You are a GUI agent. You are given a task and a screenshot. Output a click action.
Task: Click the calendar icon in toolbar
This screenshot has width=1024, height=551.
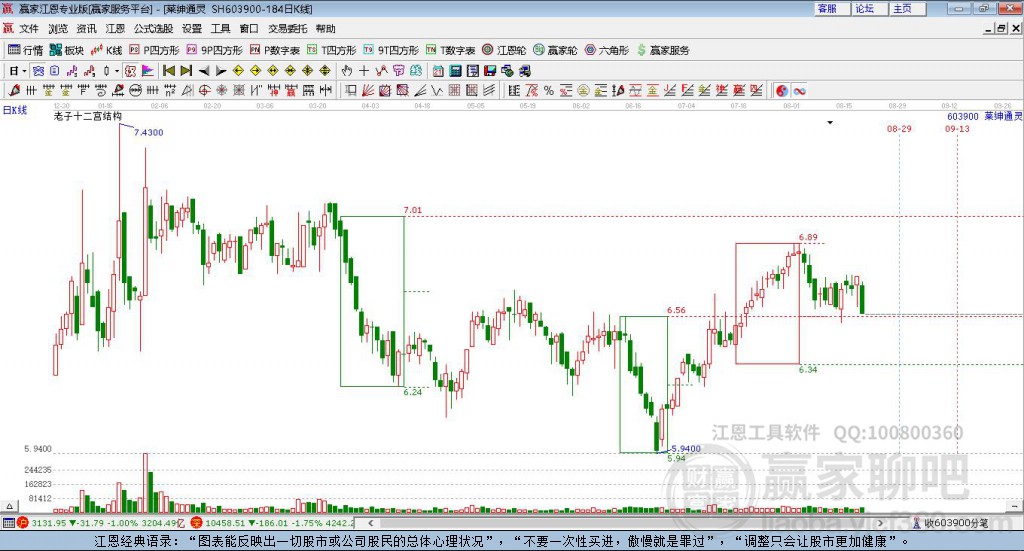point(438,71)
